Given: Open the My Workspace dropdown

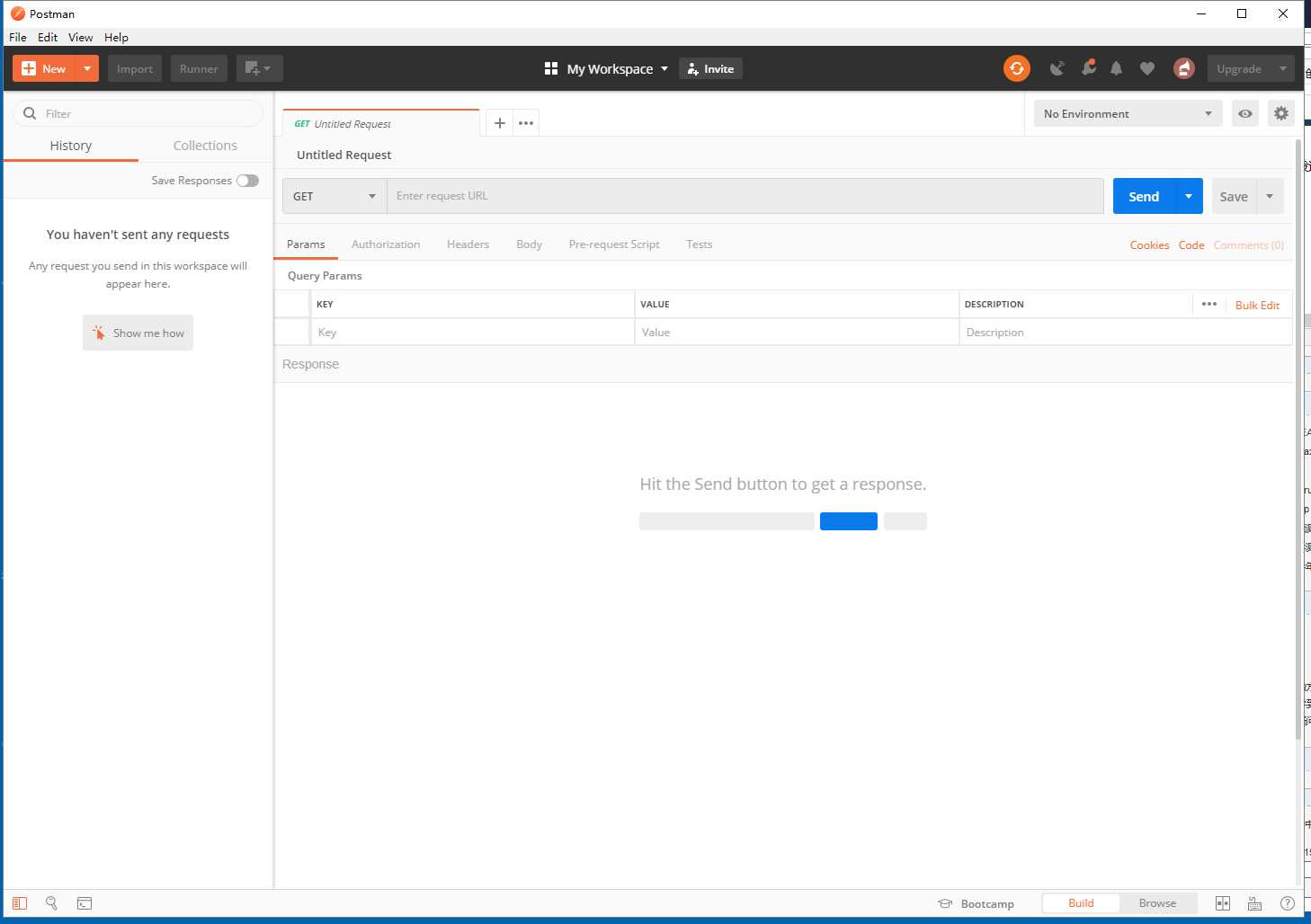Looking at the screenshot, I should 607,68.
